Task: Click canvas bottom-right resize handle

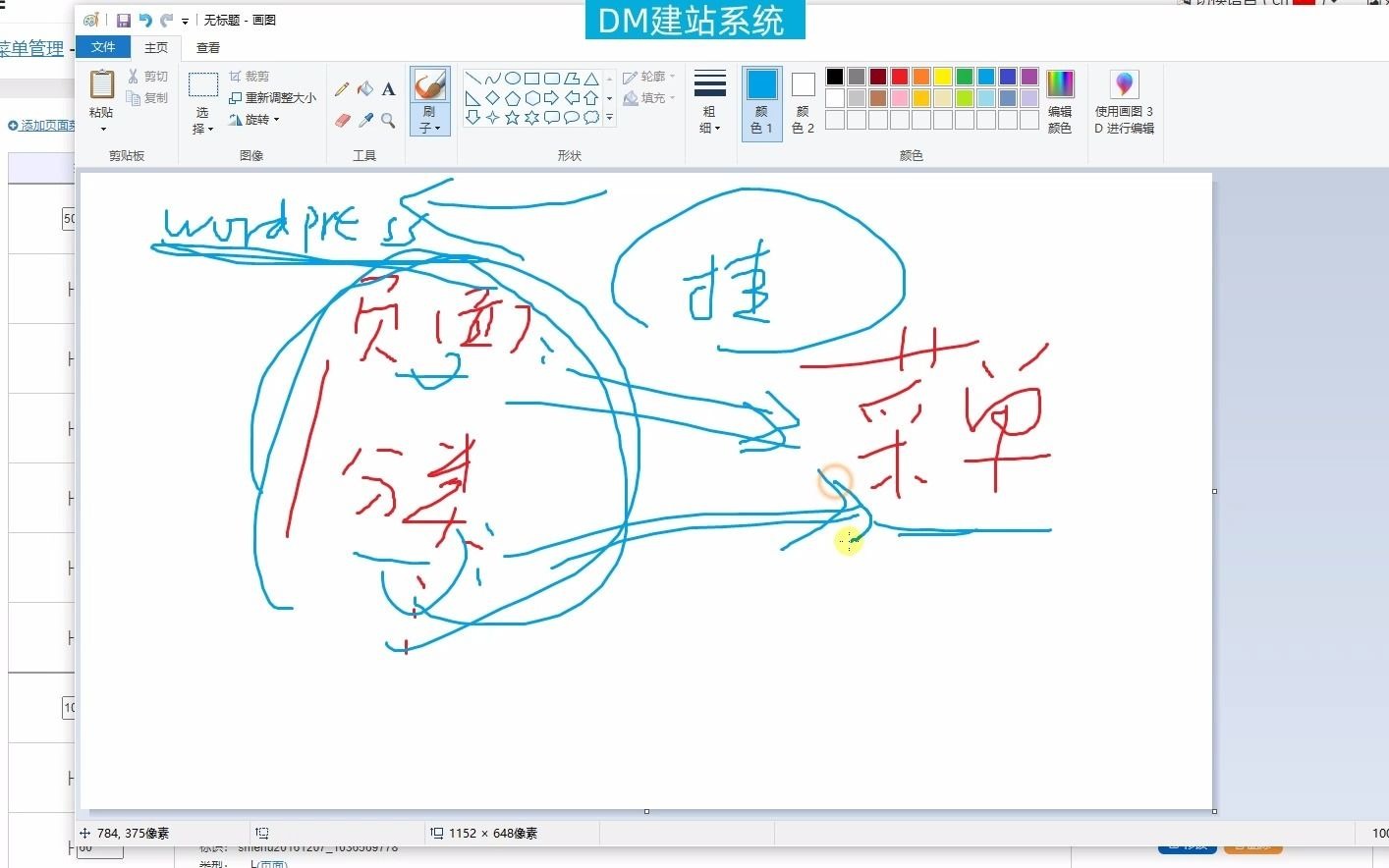Action: (1214, 811)
